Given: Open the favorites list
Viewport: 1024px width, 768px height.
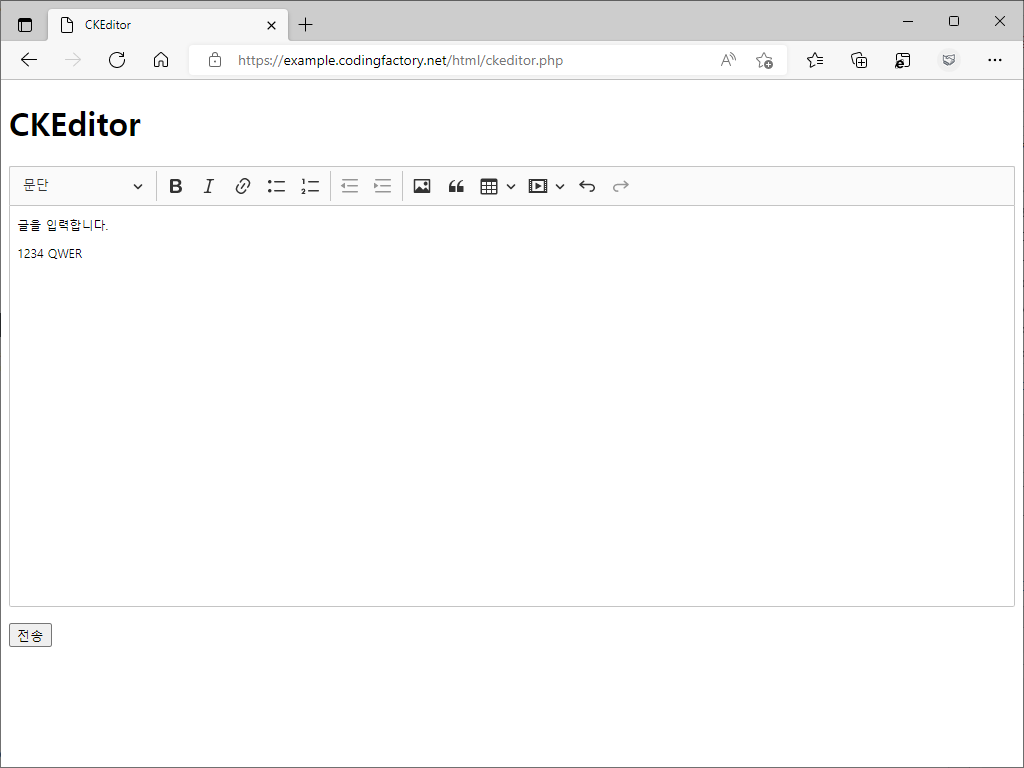Looking at the screenshot, I should coord(814,60).
